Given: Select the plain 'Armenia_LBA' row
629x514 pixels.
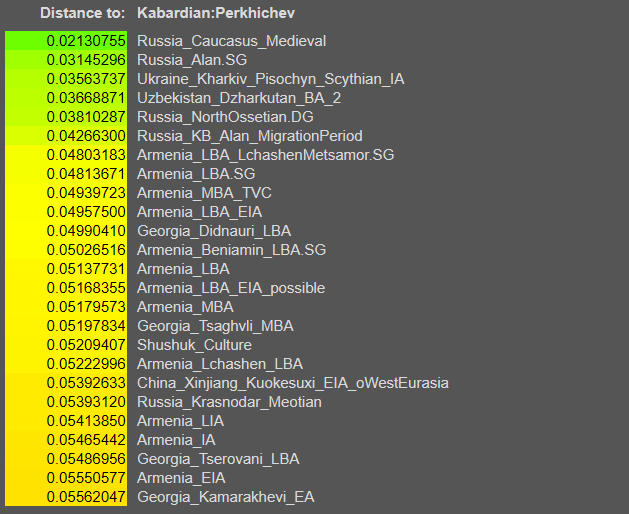Looking at the screenshot, I should (183, 269).
